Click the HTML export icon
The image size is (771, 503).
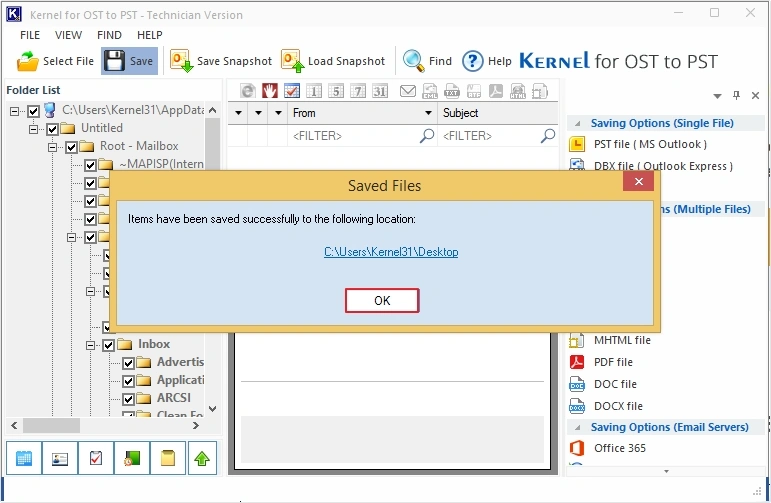click(518, 91)
